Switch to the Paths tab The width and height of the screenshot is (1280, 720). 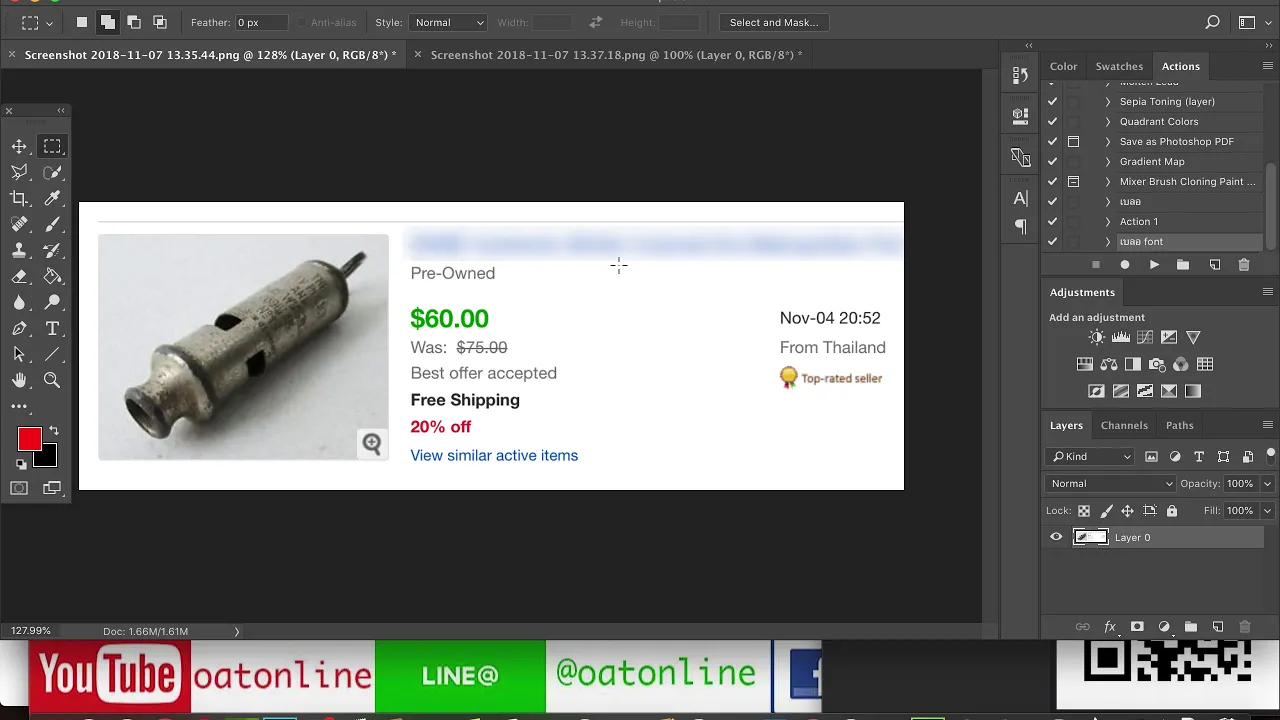click(x=1179, y=425)
